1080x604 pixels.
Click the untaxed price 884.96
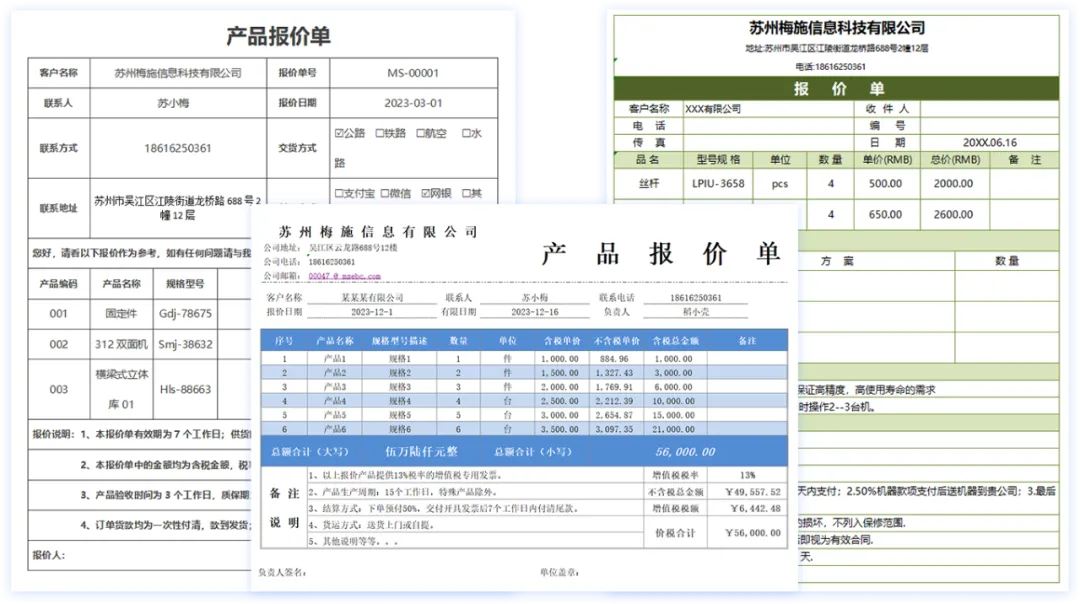614,359
